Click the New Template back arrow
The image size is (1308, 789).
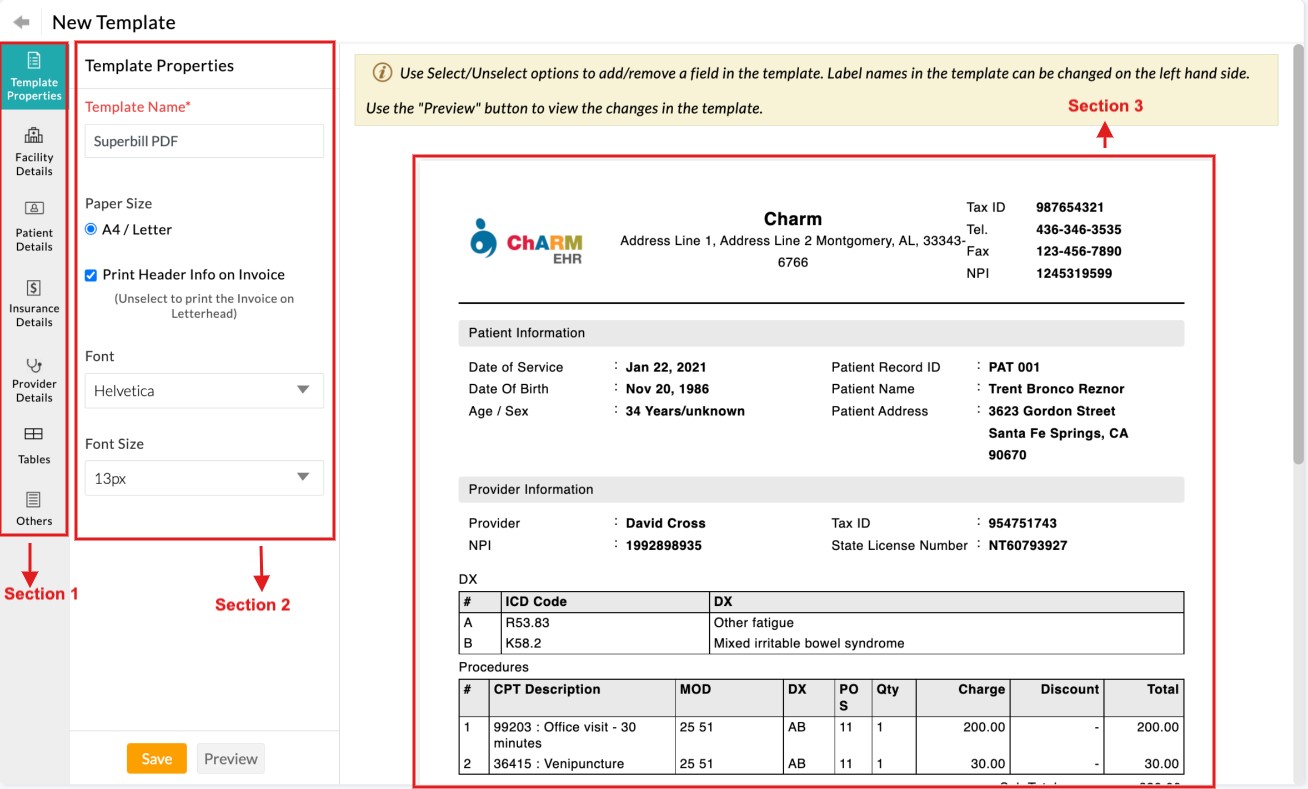22,20
